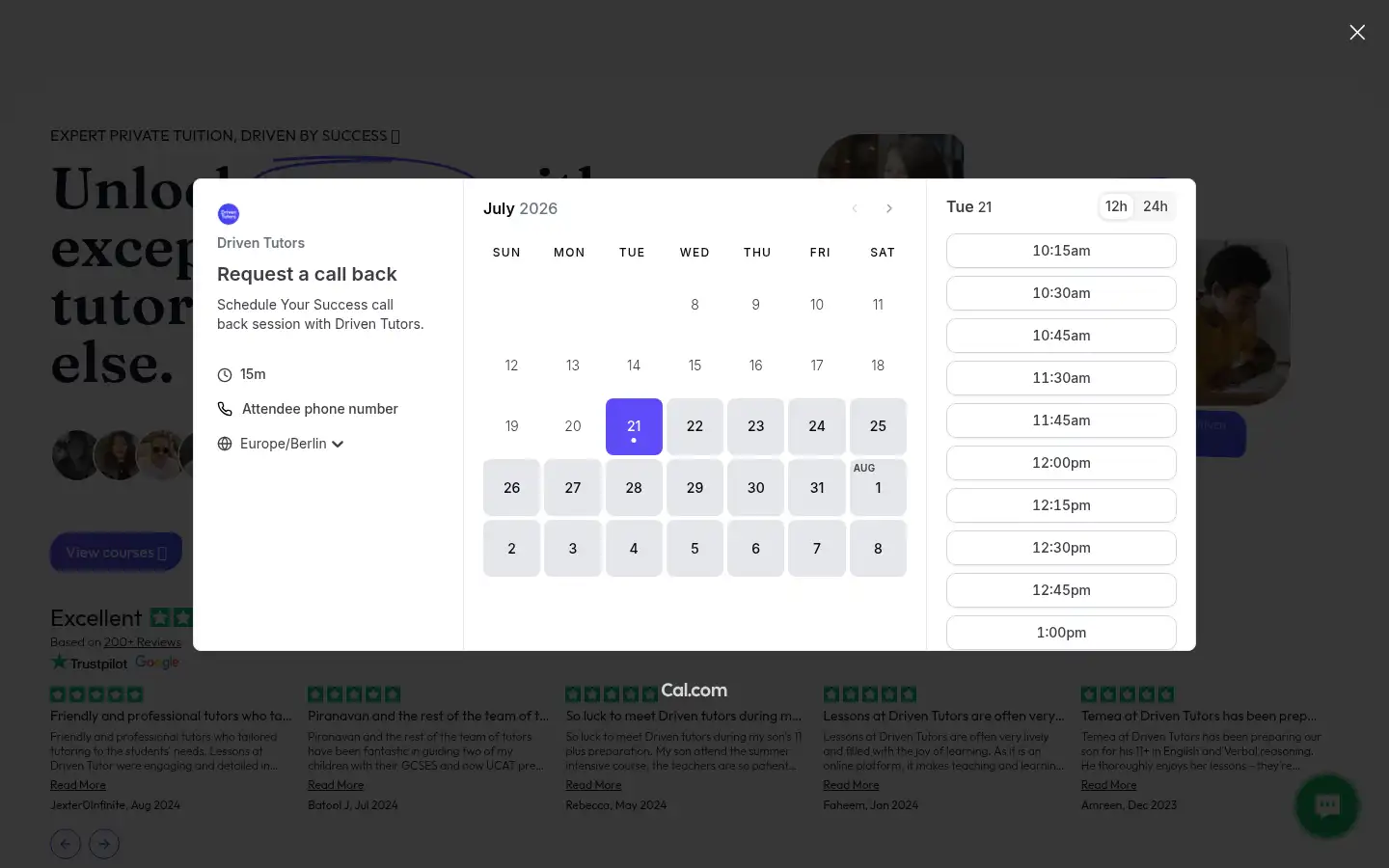Image resolution: width=1389 pixels, height=868 pixels.
Task: Select the 12:30pm time slot
Action: tap(1061, 548)
